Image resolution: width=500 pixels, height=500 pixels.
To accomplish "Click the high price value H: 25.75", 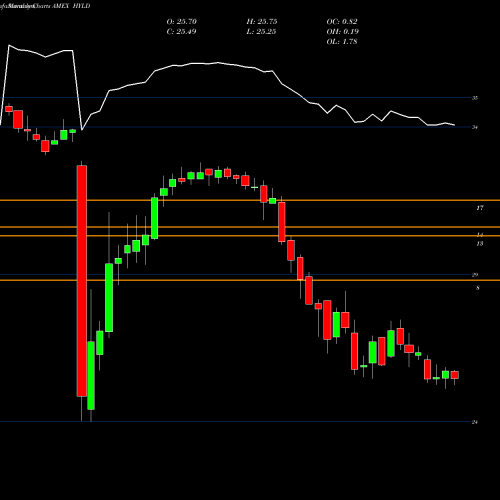I will 262,22.
